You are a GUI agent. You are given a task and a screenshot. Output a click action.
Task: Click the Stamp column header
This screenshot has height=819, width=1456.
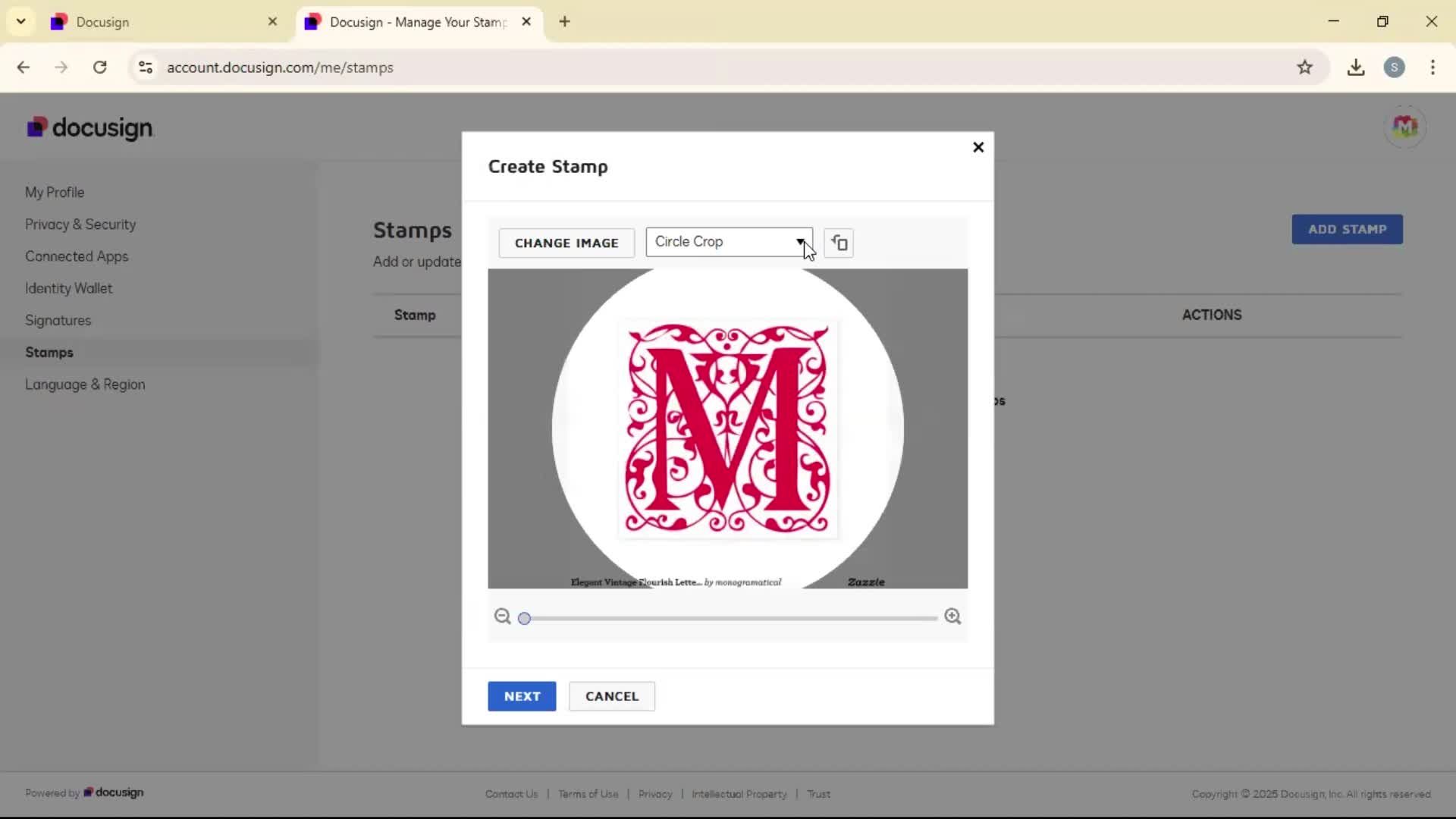point(415,315)
